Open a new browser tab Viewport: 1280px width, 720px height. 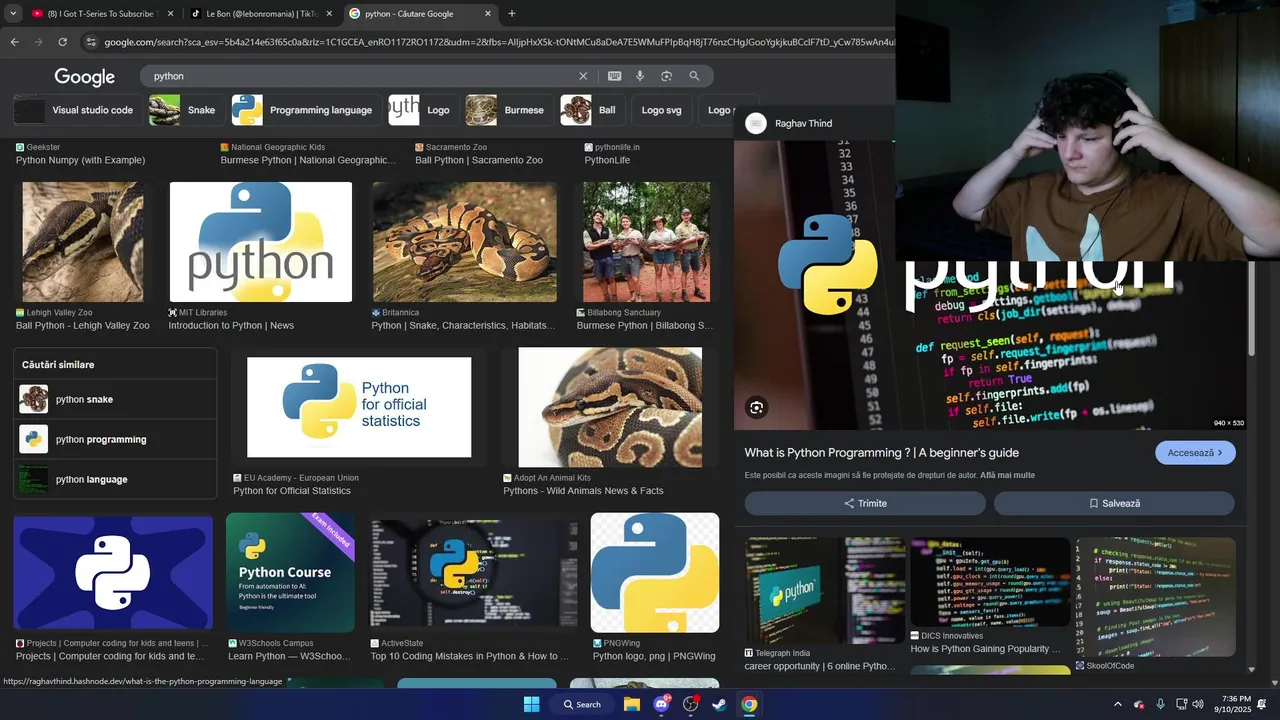click(512, 14)
